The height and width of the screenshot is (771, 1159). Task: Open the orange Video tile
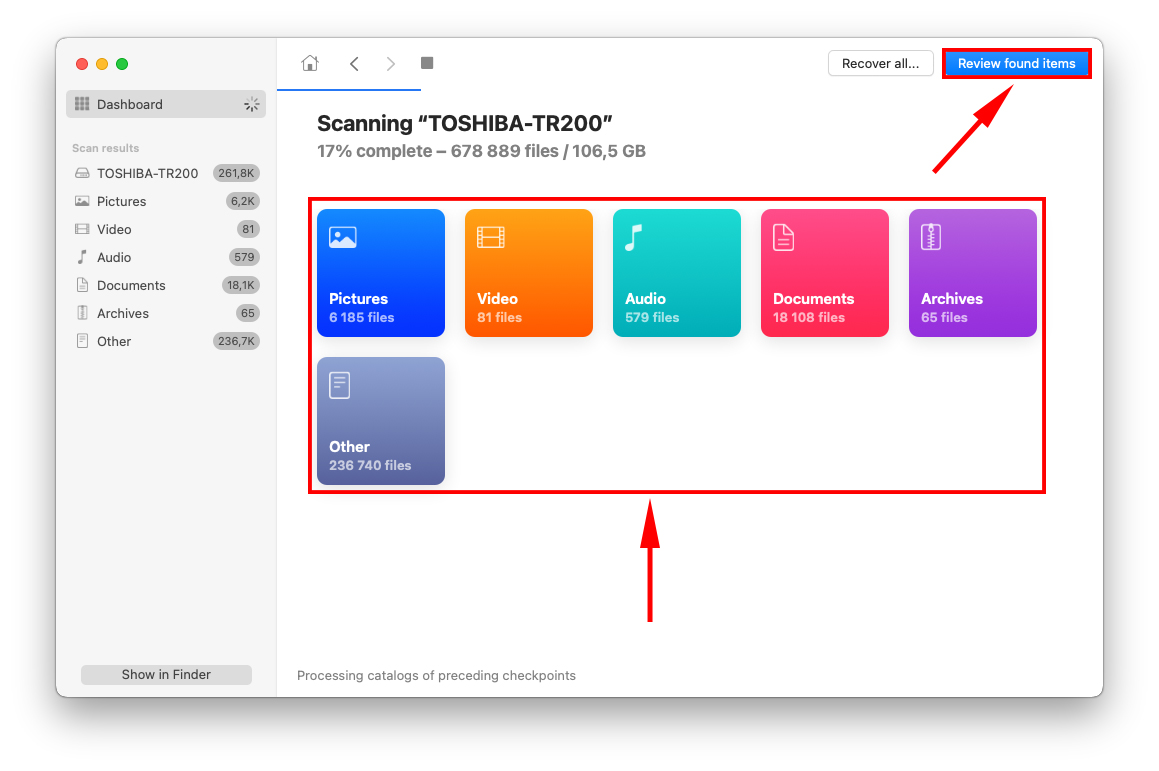528,273
